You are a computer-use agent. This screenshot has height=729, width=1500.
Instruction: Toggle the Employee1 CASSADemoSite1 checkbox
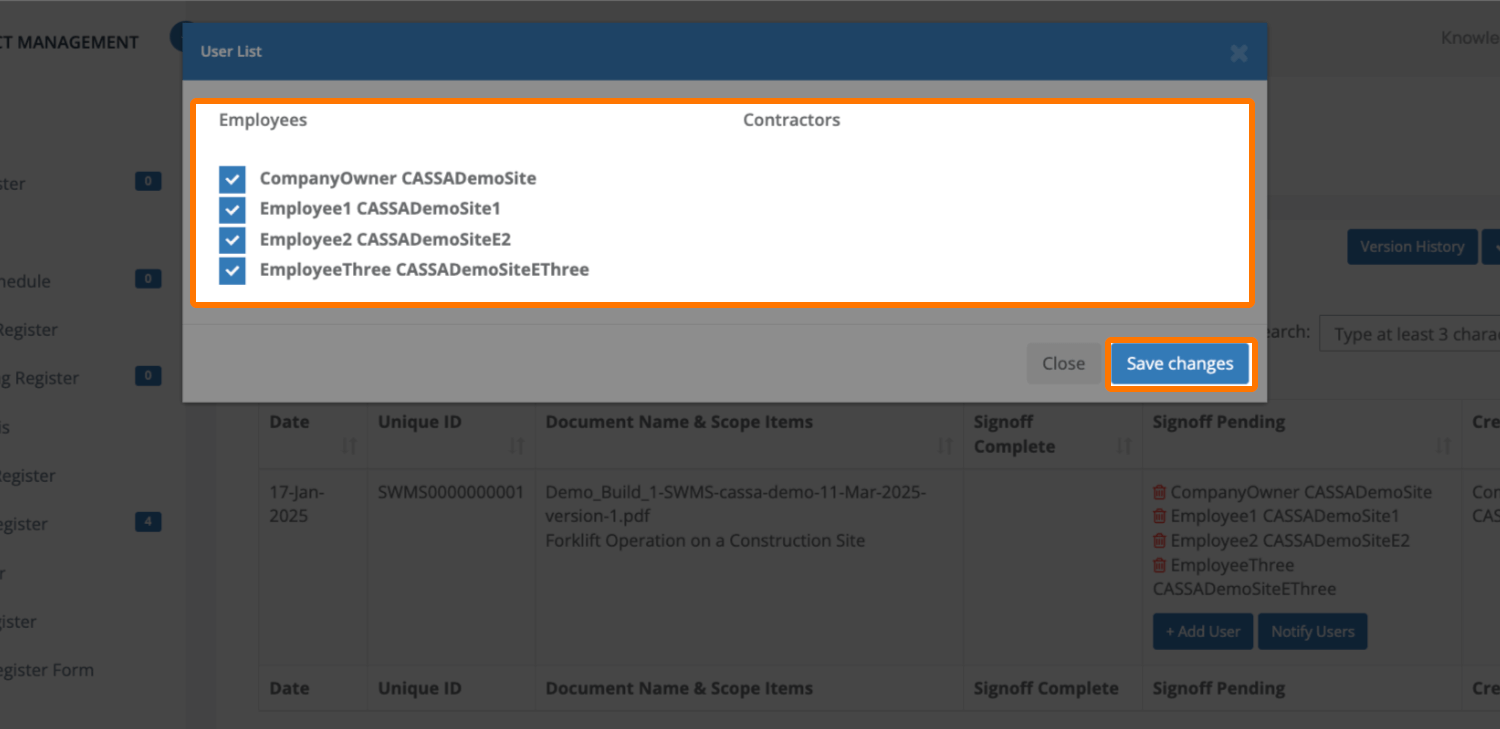click(x=232, y=209)
